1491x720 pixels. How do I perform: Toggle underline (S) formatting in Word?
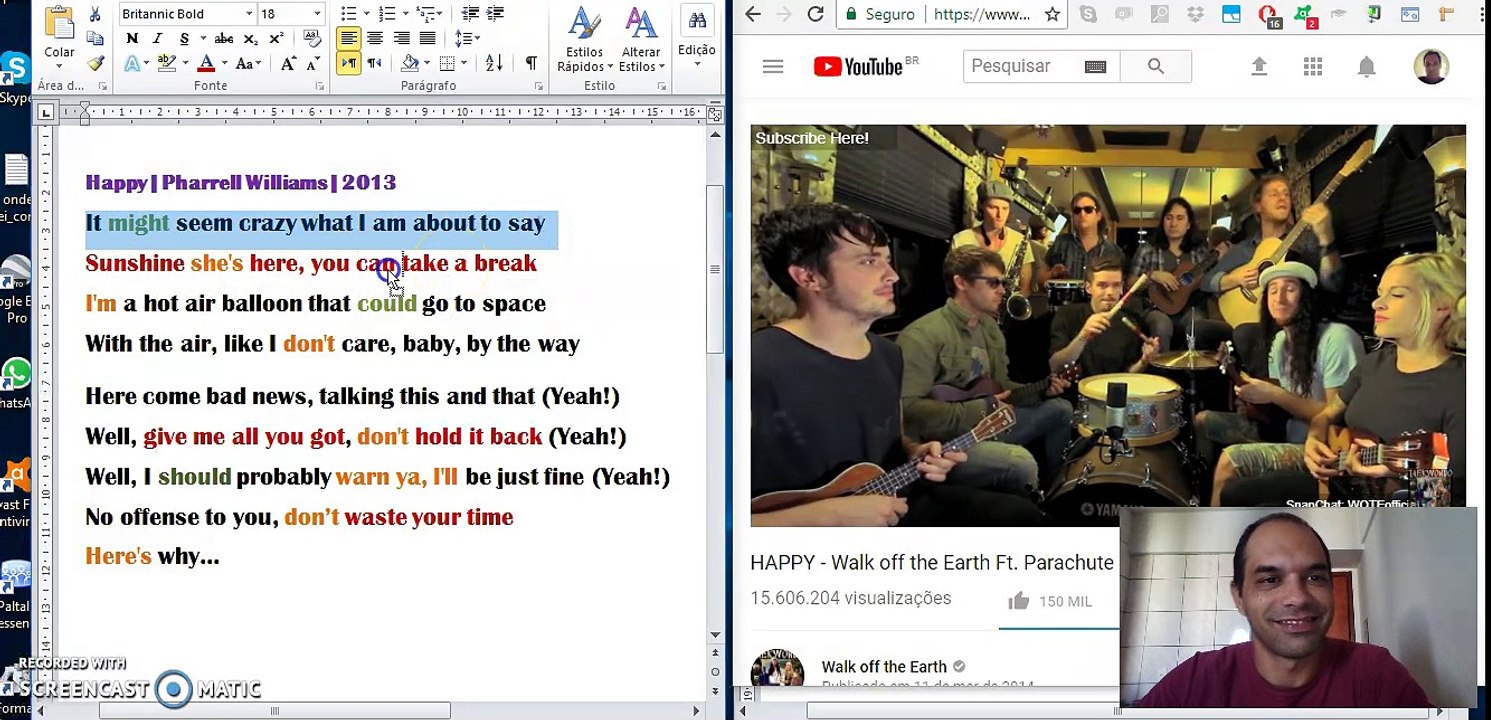point(184,38)
